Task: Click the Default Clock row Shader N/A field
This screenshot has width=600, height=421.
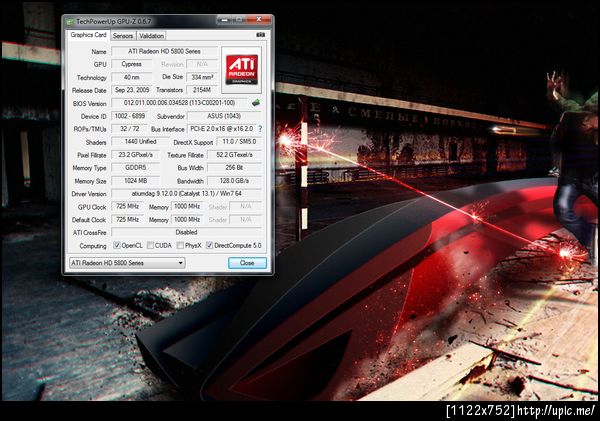Action: tap(246, 219)
